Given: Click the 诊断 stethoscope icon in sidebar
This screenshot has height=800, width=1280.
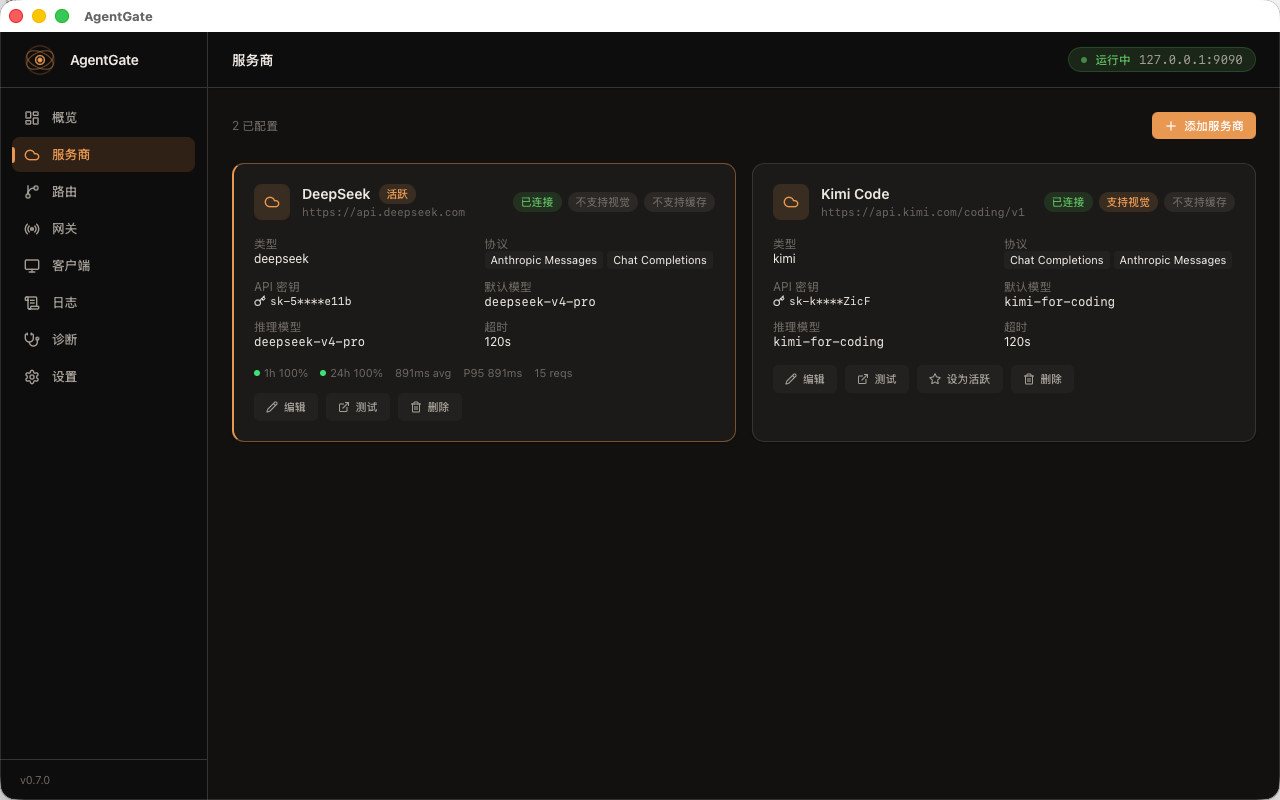Looking at the screenshot, I should 32,340.
